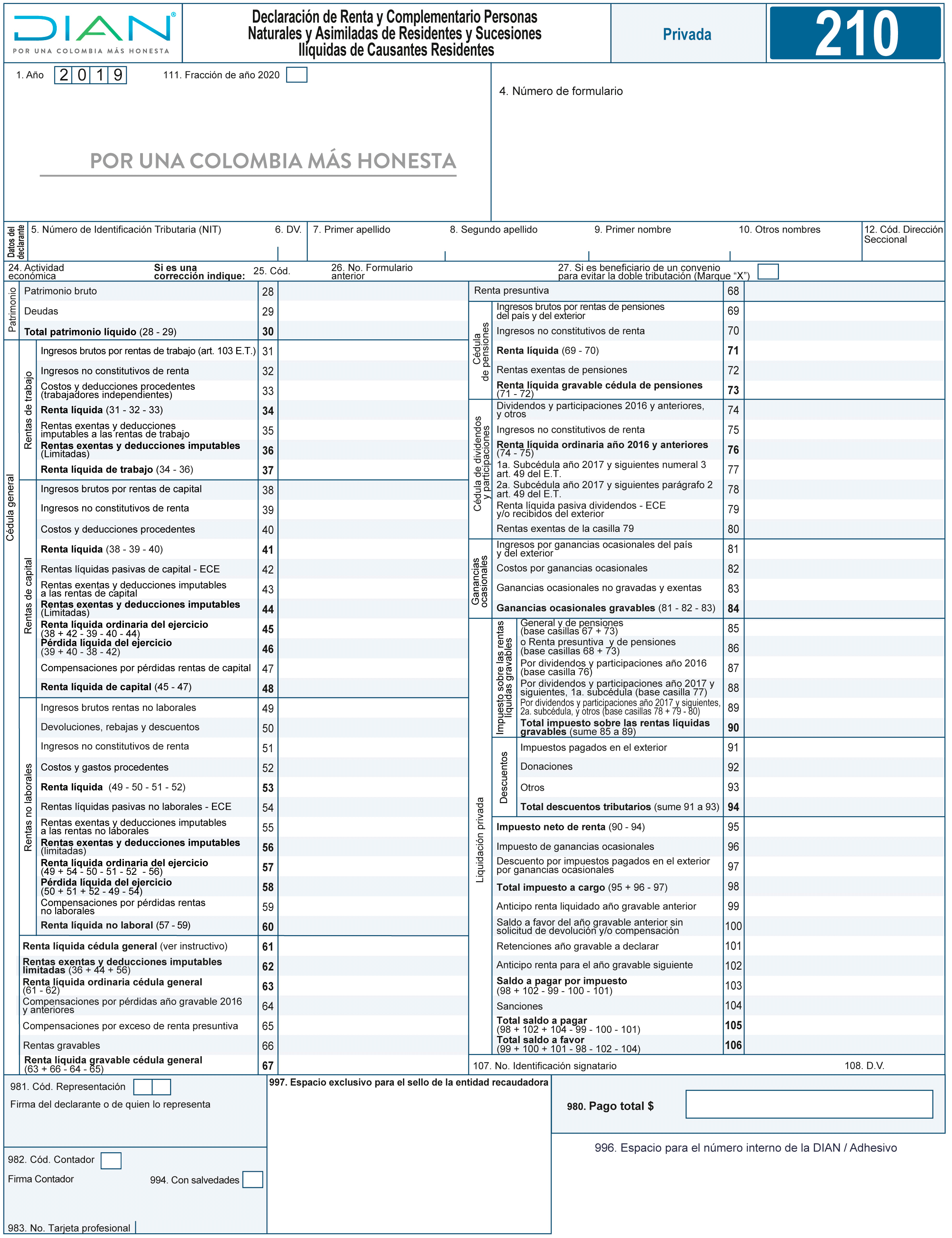This screenshot has height=1238, width=952.
Task: Click the Total saldo a favor field 106
Action: [x=844, y=1045]
